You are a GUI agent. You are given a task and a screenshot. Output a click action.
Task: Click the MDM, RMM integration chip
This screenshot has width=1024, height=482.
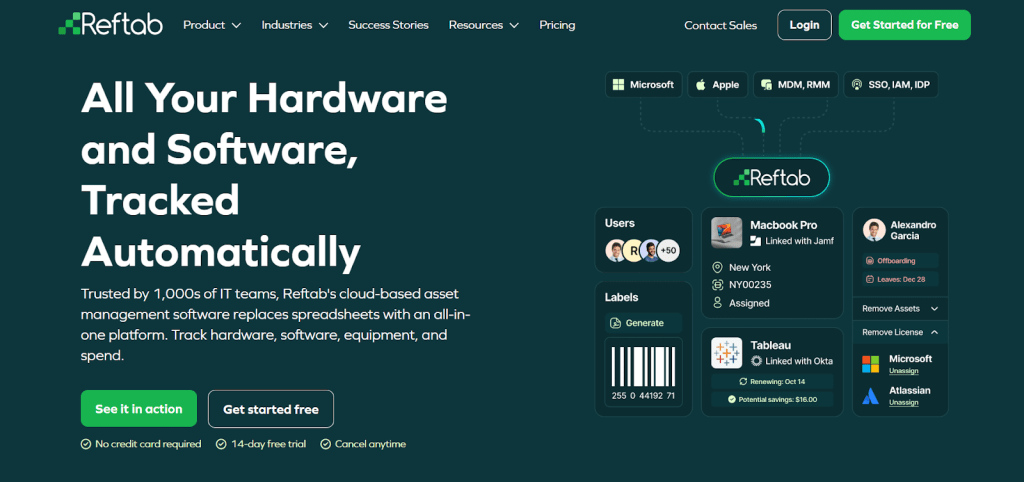pos(794,85)
